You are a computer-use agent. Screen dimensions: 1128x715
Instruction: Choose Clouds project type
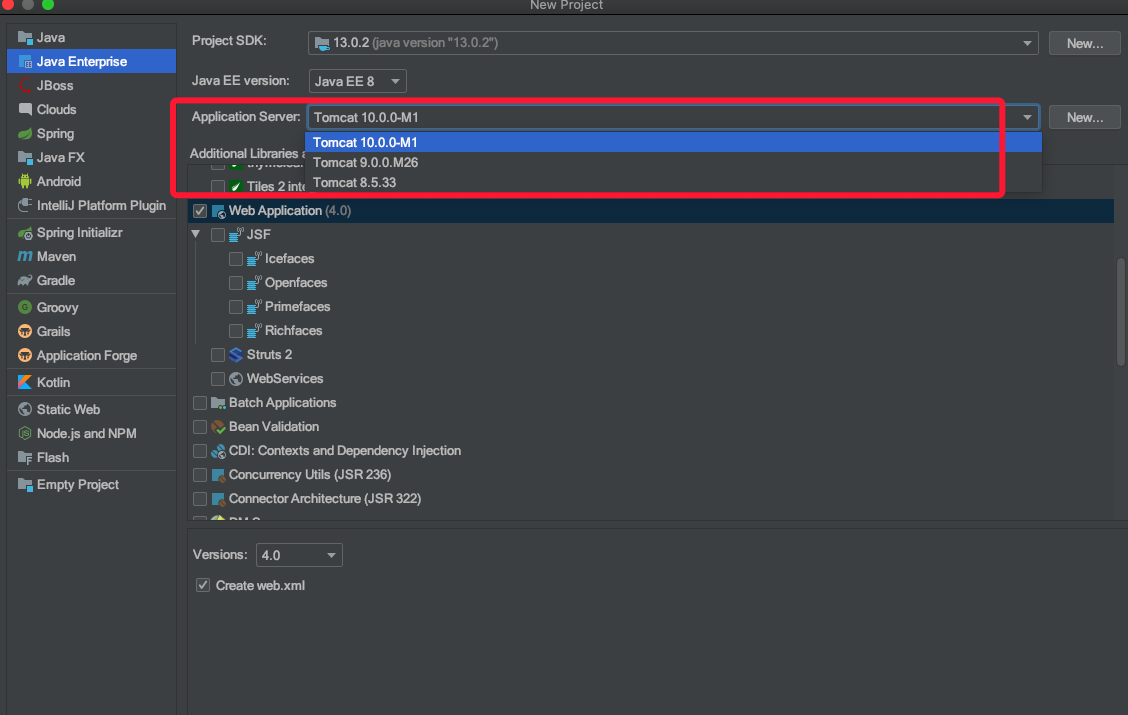click(91, 109)
